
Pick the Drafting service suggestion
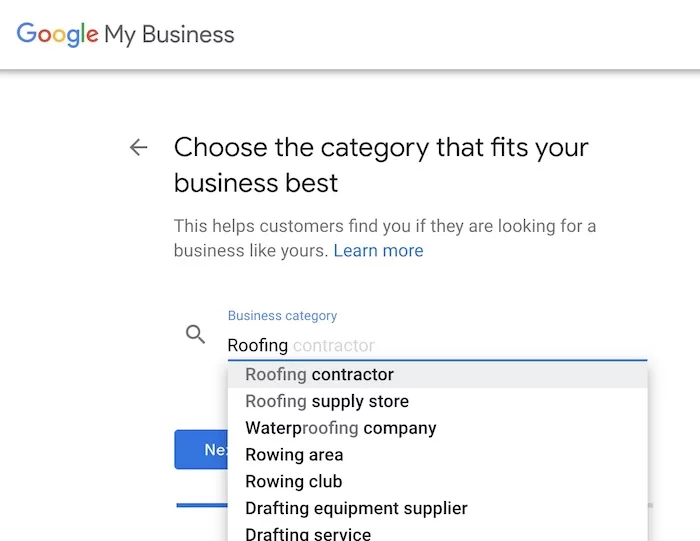[437, 532]
